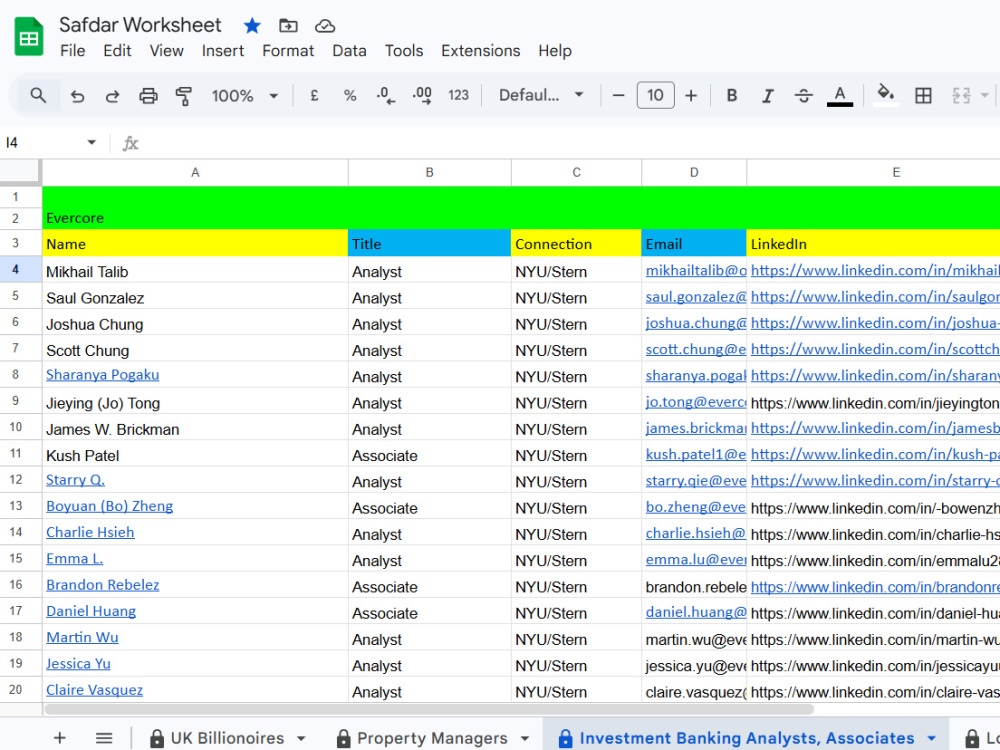Screen dimensions: 1000x750
Task: Open the Tools menu
Action: (404, 51)
